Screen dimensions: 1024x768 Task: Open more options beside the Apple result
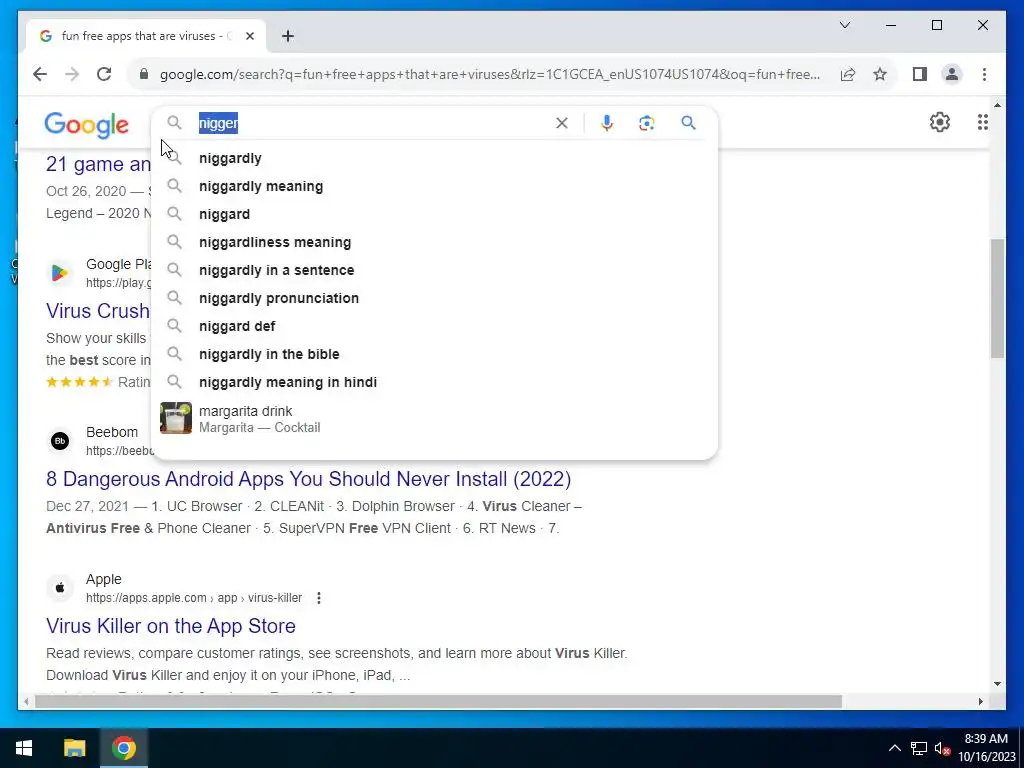click(319, 598)
